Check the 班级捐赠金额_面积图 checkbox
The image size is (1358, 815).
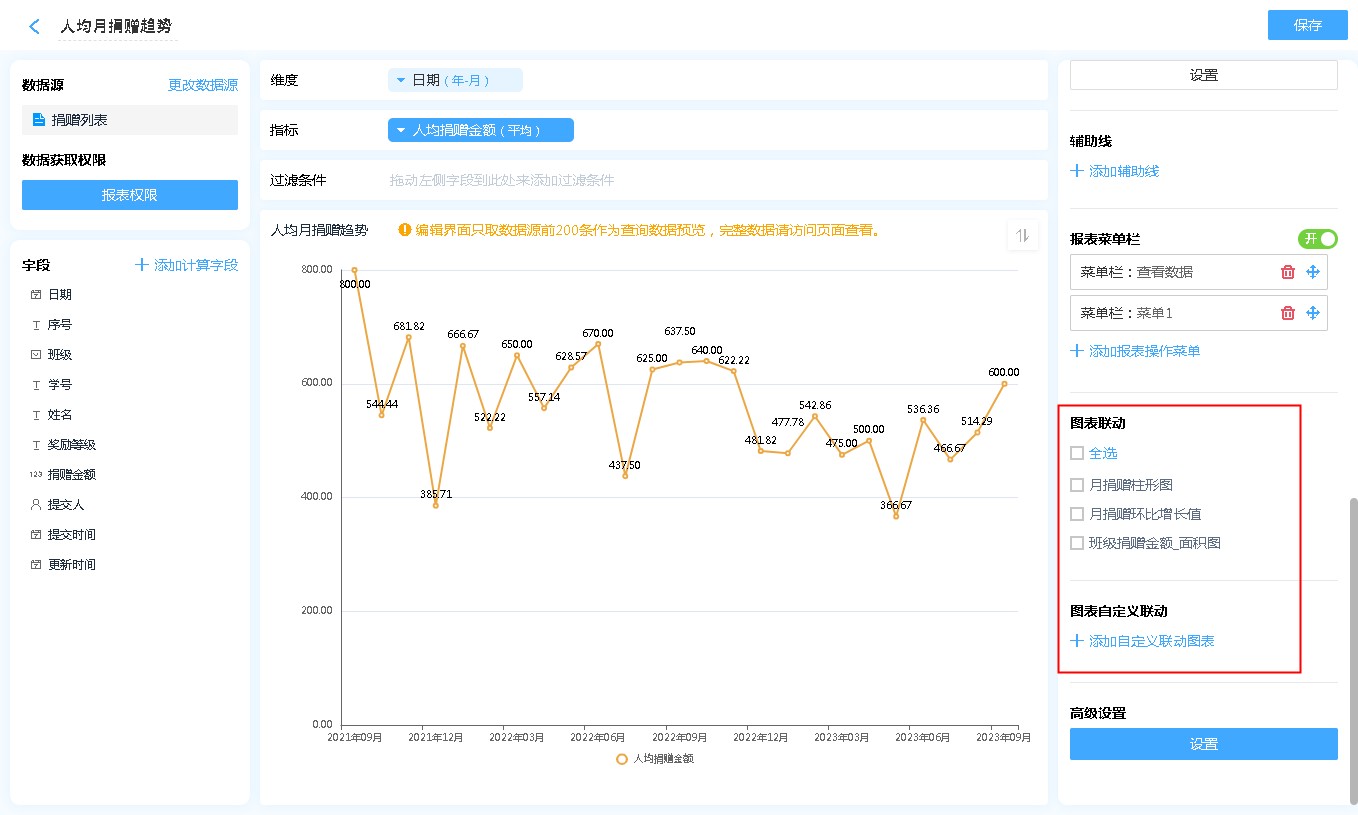tap(1077, 543)
